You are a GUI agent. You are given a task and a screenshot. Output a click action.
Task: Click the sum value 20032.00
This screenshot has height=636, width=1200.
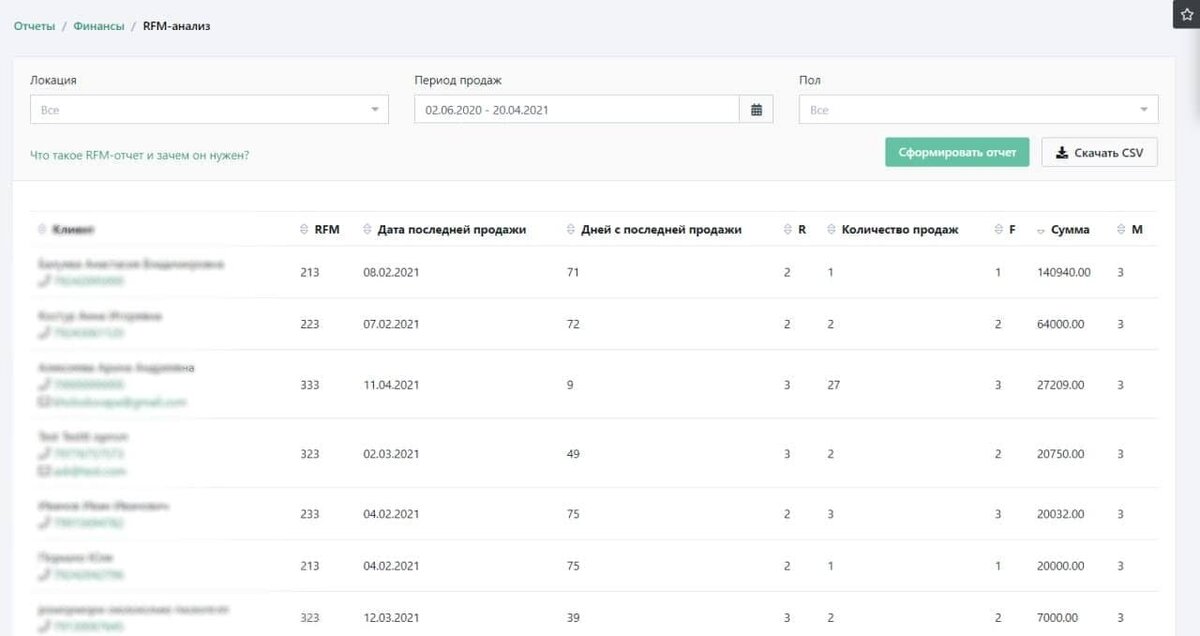pyautogui.click(x=1061, y=514)
